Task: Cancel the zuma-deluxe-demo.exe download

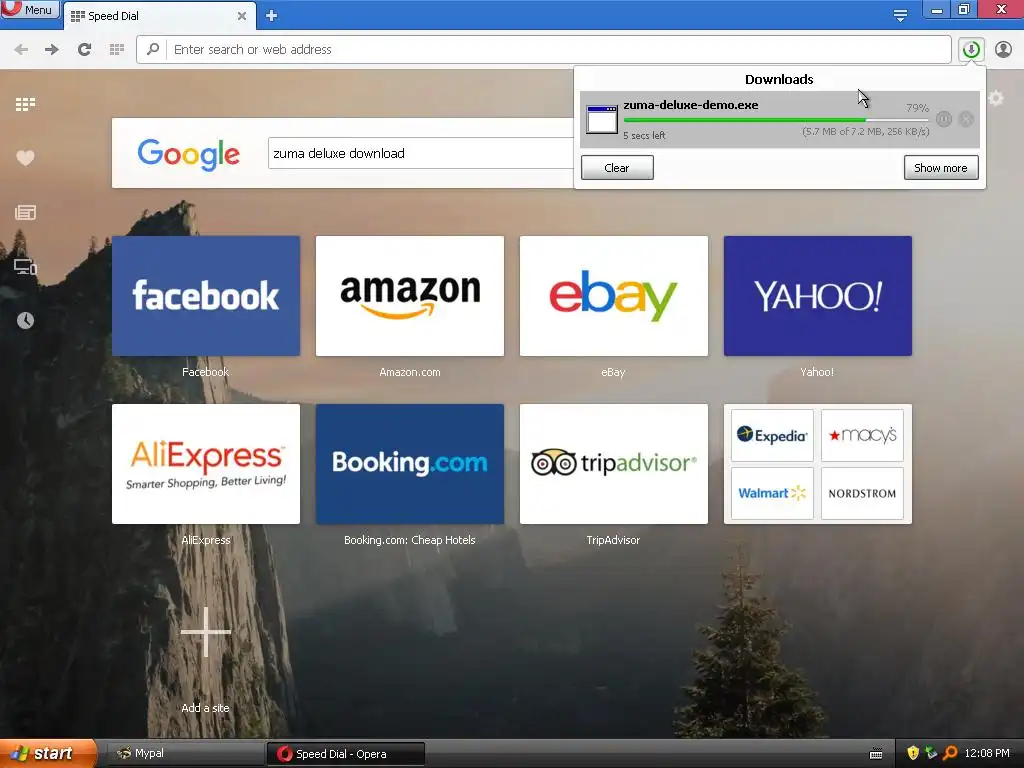Action: tap(967, 119)
